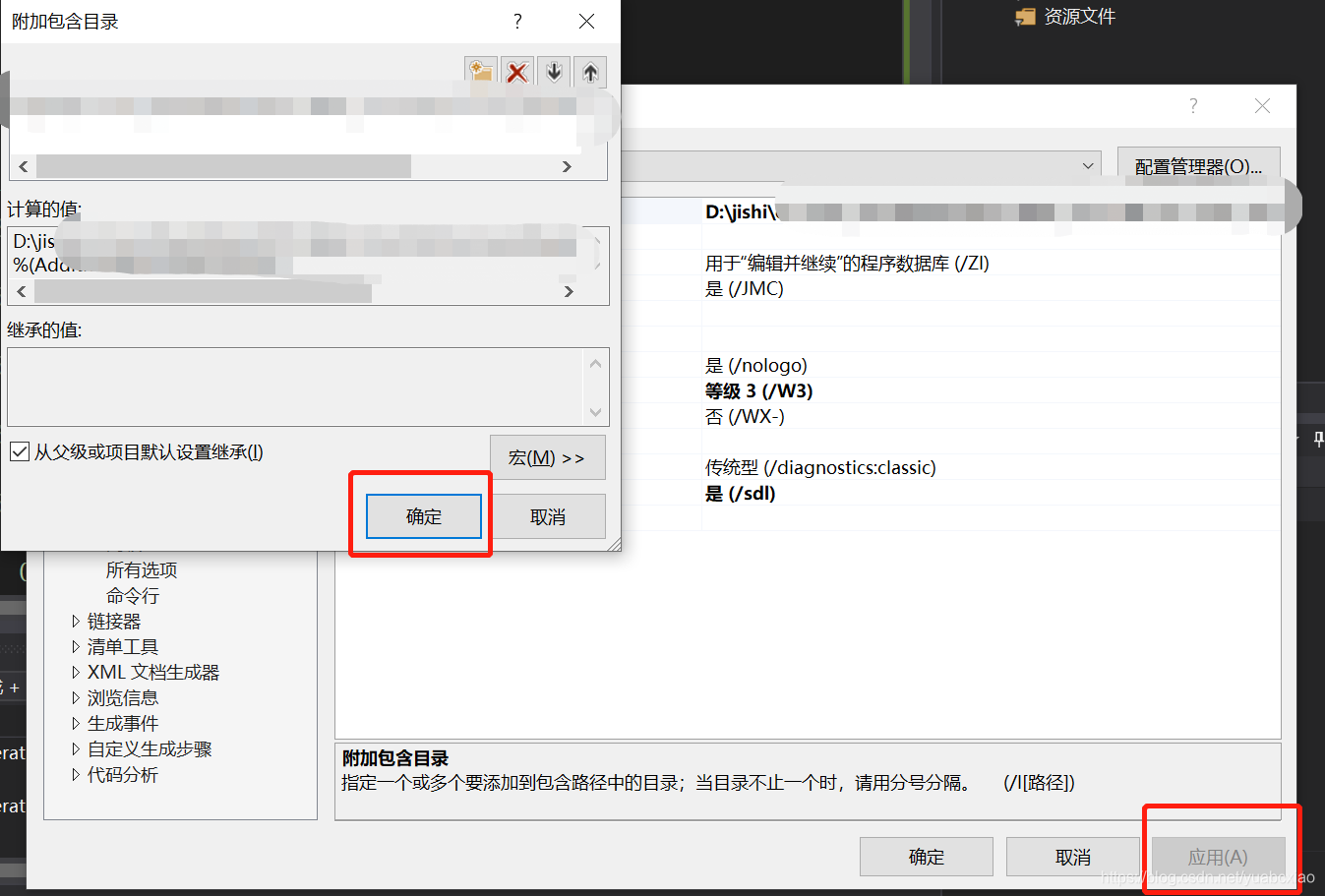Open the 宏(M) >> macros button
This screenshot has width=1325, height=896.
pyautogui.click(x=548, y=457)
